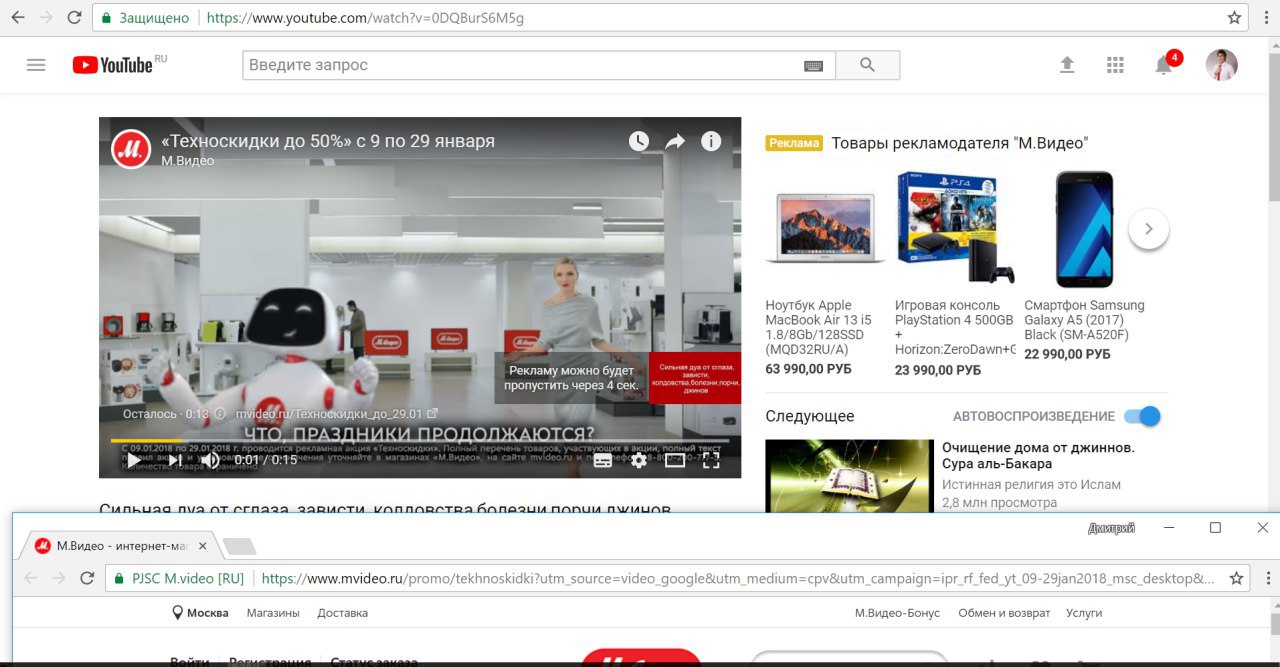Click the YouTube search magnifier button
The width and height of the screenshot is (1280, 667).
867,65
